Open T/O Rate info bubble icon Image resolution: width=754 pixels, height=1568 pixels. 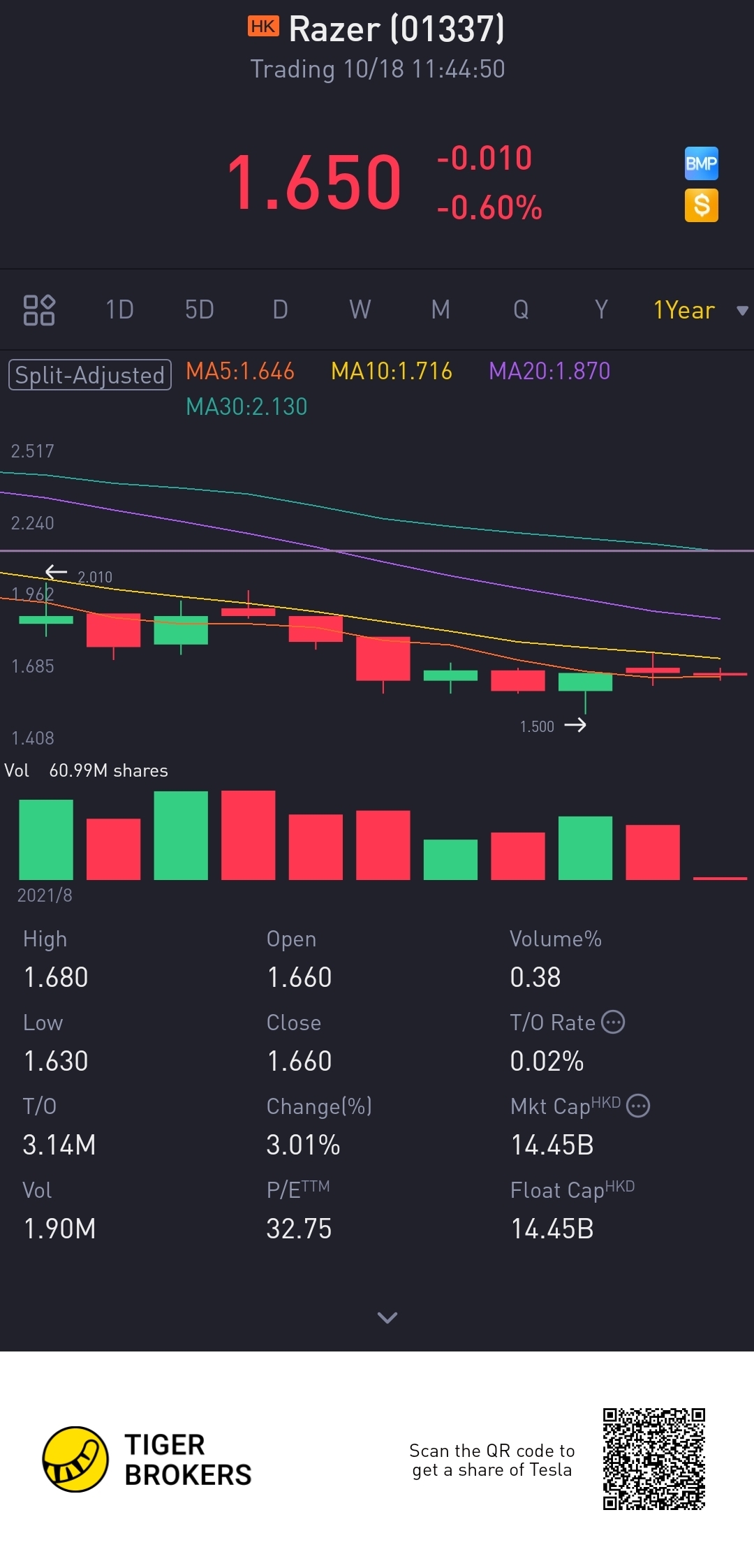[613, 1022]
